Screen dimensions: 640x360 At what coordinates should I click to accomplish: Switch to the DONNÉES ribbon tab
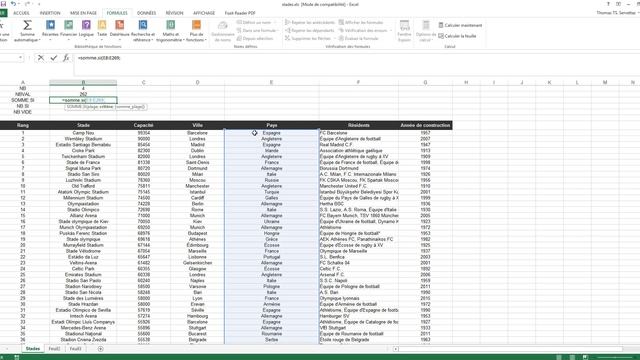pyautogui.click(x=147, y=13)
